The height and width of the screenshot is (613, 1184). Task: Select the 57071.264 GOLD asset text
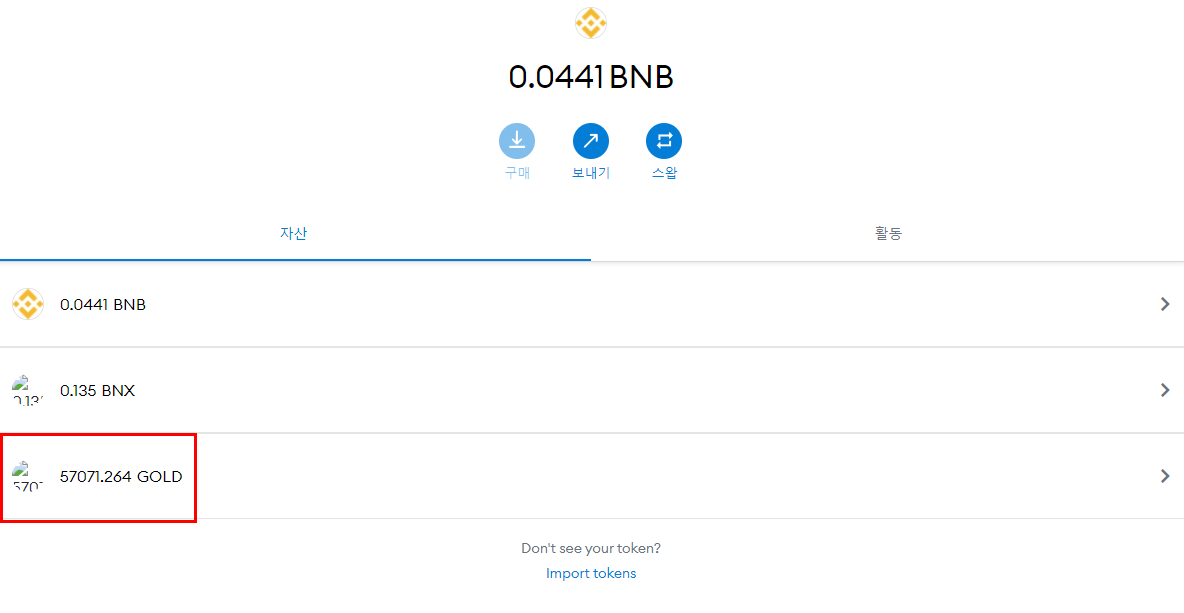121,476
